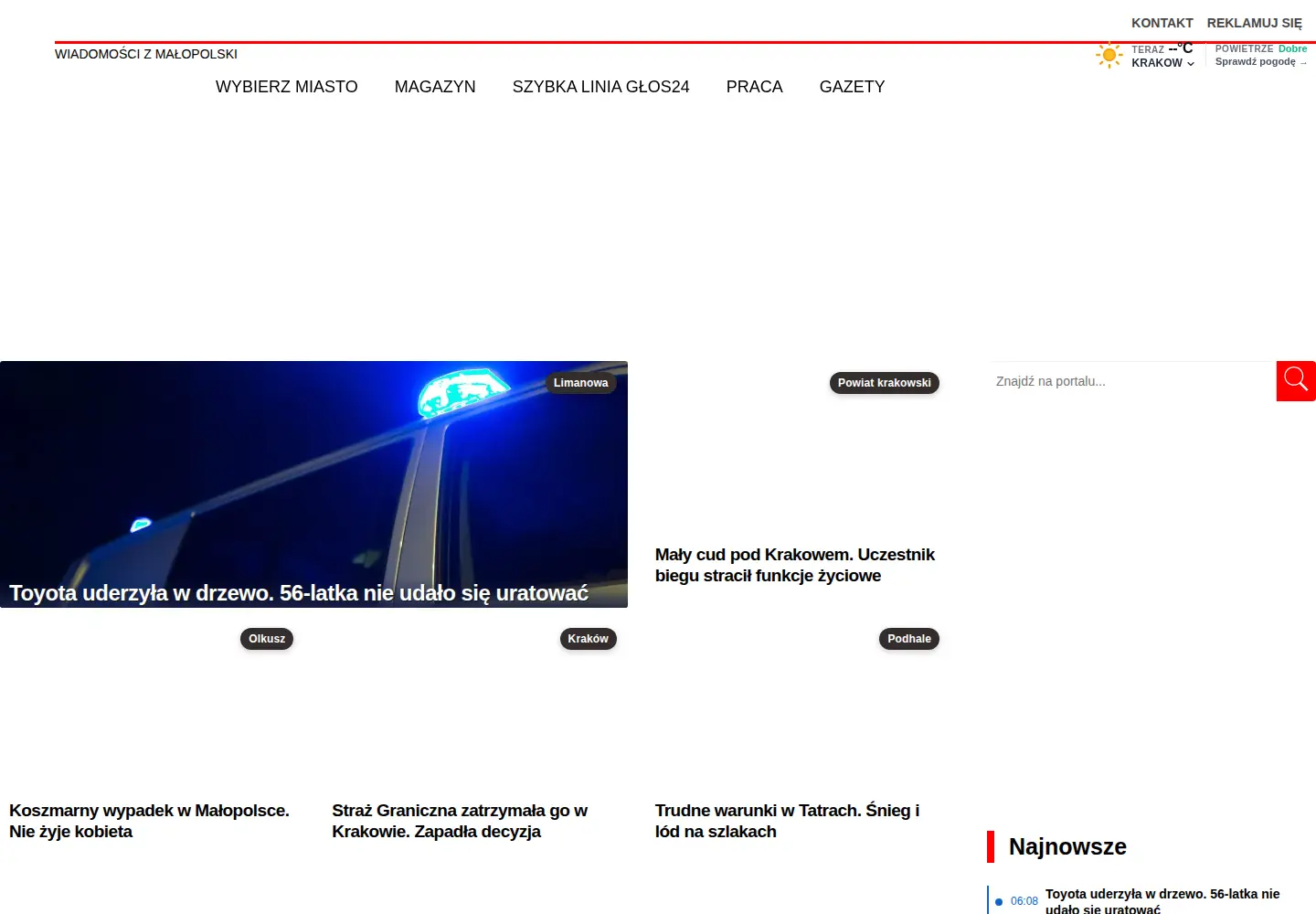
Task: Go to SZYBKA LINIA GŁOS24
Action: click(601, 87)
